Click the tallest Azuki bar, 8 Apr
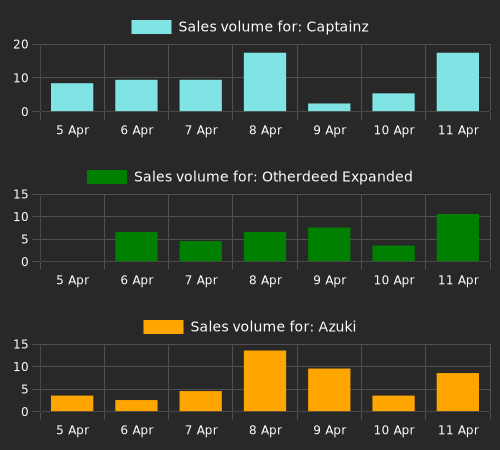Viewport: 500px width, 450px height. pos(265,381)
